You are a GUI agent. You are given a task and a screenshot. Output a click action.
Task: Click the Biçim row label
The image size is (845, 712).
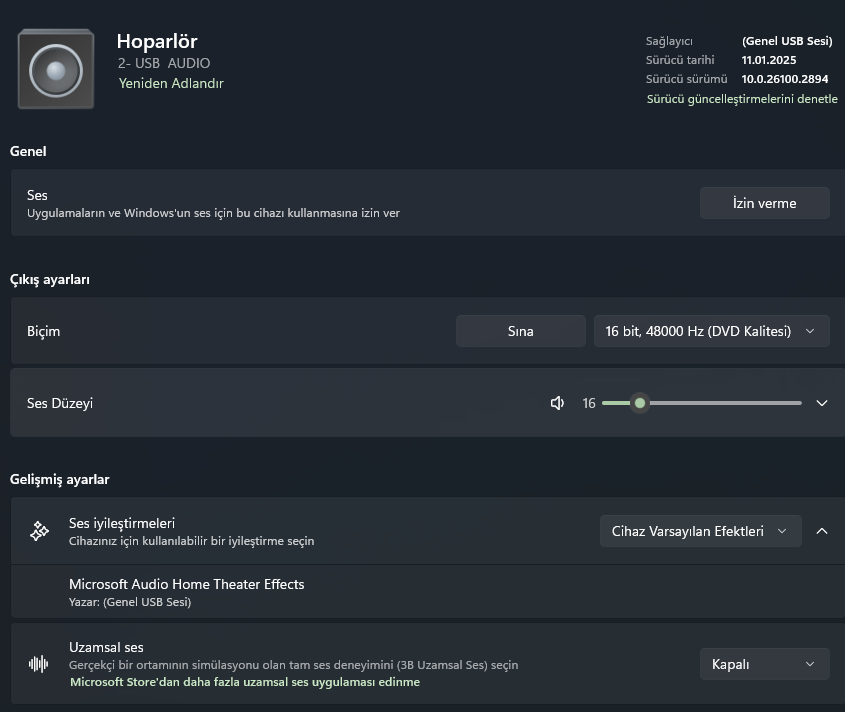point(44,331)
